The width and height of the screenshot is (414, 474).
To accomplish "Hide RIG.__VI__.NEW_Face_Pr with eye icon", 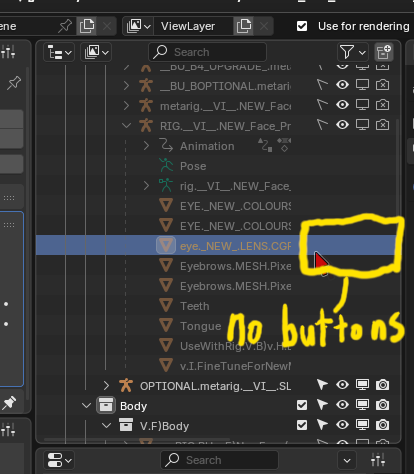I will [x=342, y=125].
